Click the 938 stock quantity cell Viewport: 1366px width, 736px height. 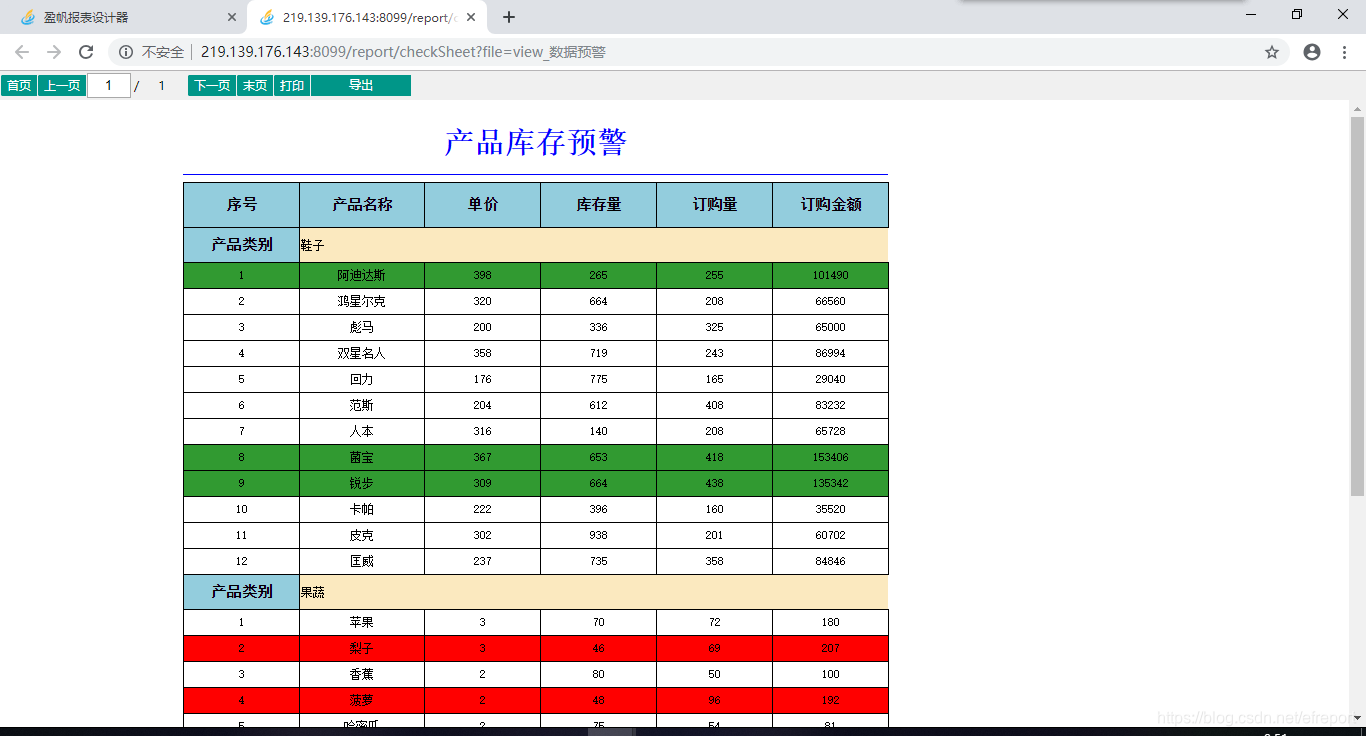[598, 535]
